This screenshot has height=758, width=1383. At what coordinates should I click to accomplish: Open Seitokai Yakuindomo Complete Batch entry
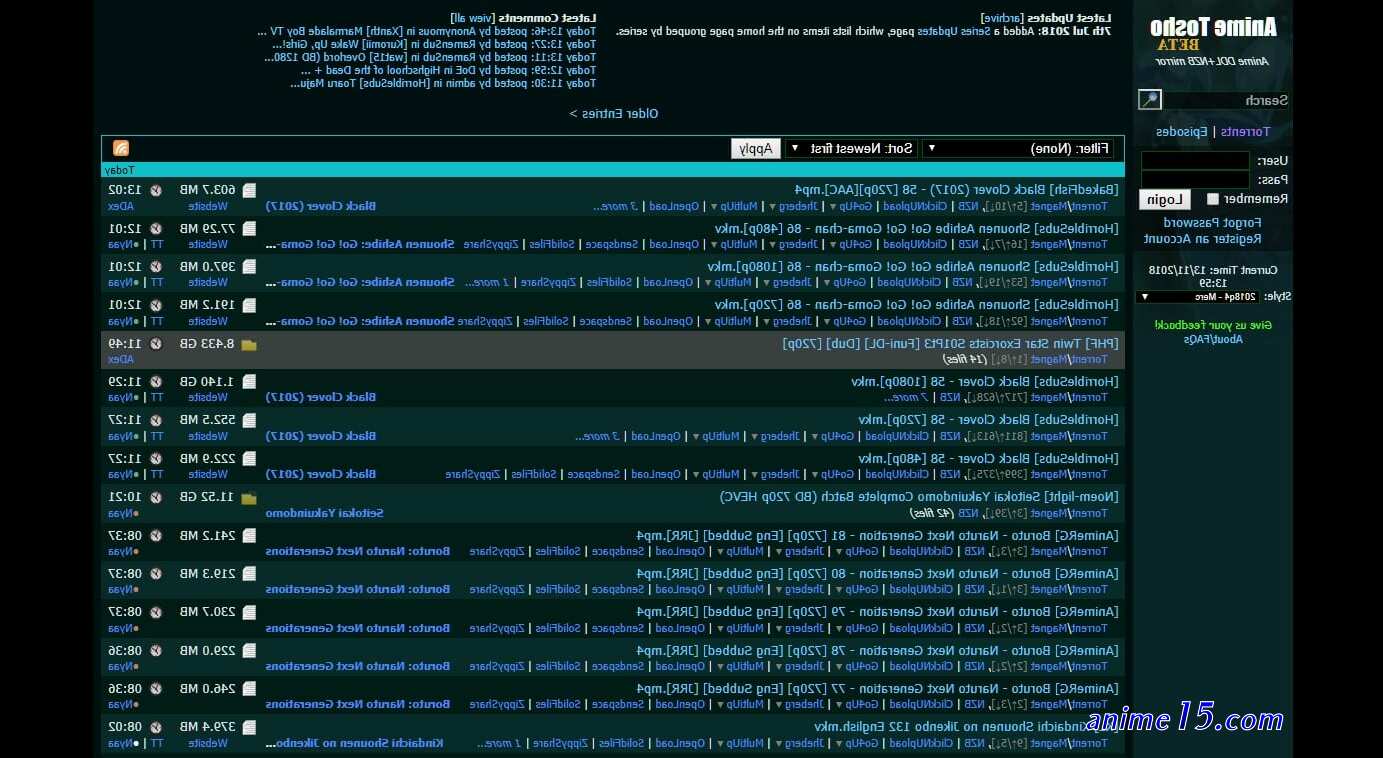(919, 497)
